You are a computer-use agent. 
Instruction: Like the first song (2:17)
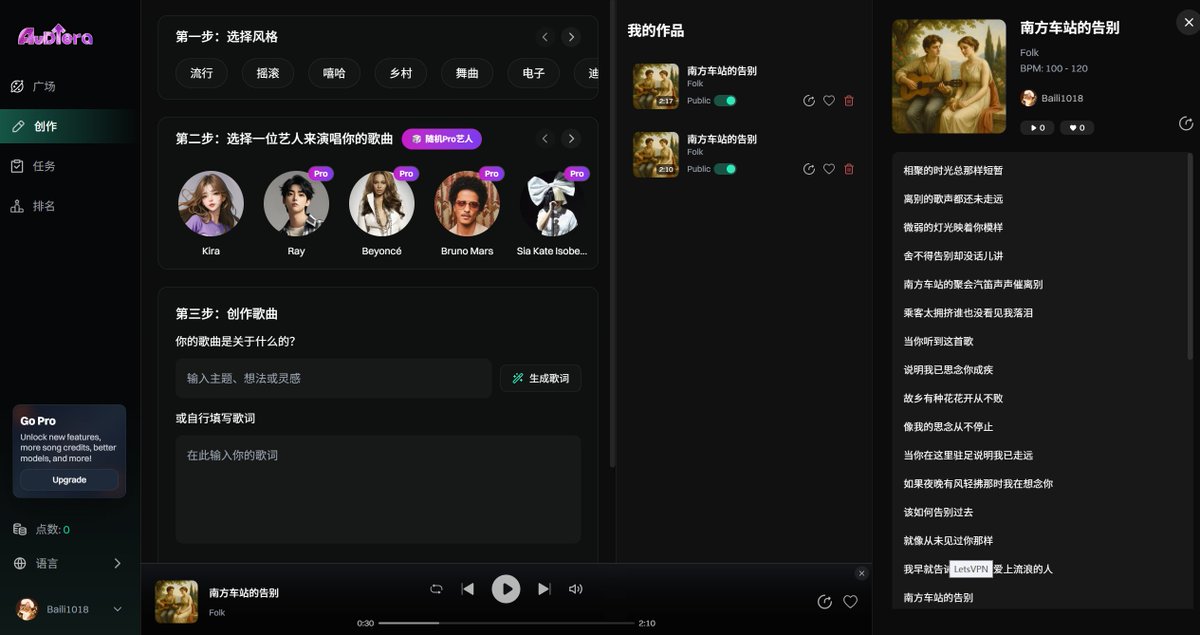[829, 101]
